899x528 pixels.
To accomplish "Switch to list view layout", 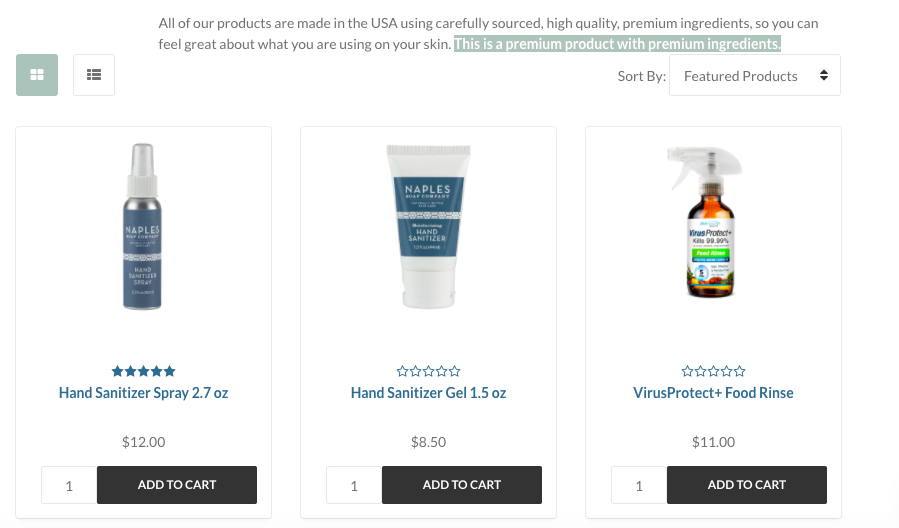I will pos(94,75).
